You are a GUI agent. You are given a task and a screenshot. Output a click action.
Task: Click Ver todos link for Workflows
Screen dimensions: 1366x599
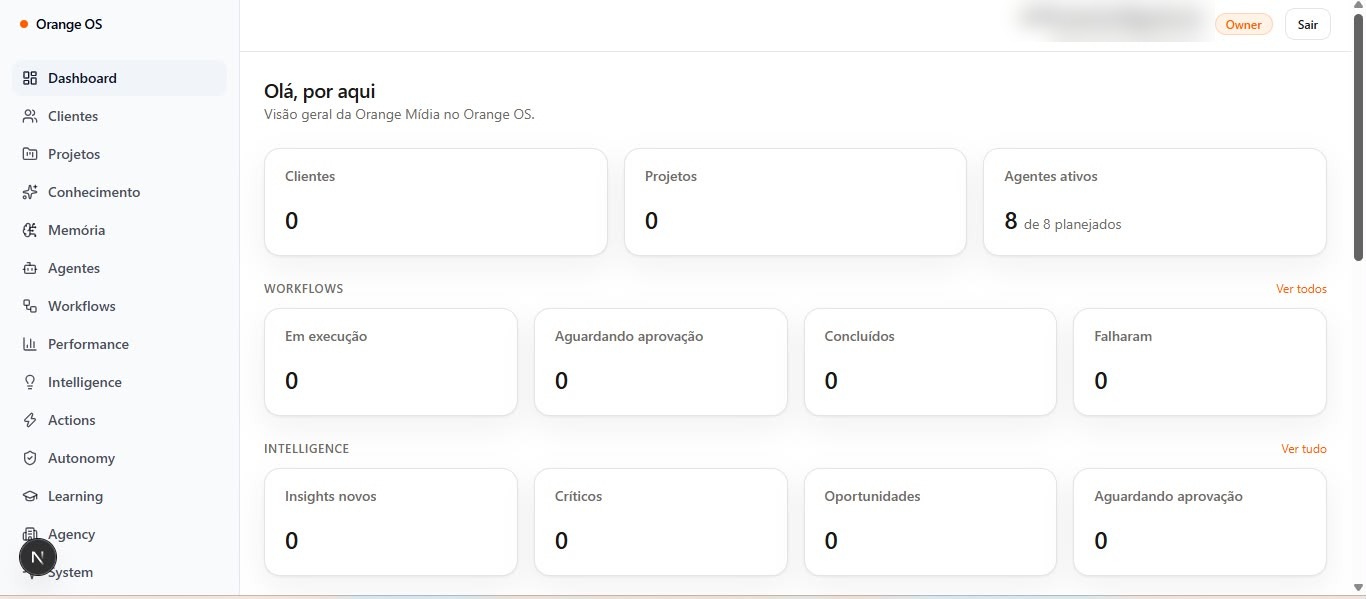click(1301, 289)
